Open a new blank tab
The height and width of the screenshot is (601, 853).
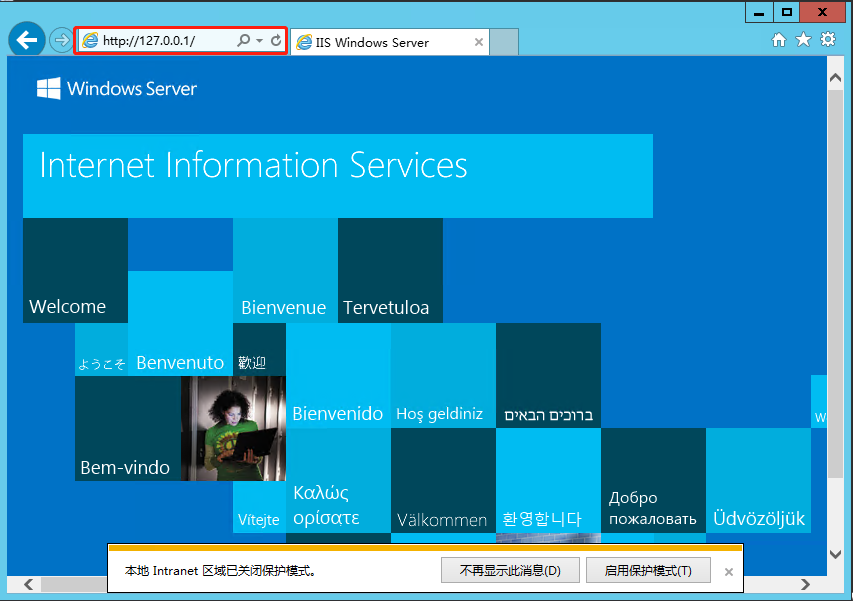[504, 42]
